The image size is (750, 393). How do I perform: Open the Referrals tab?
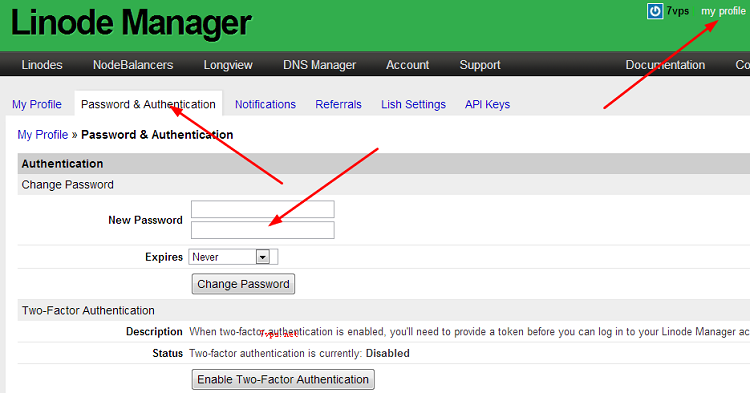tap(338, 104)
